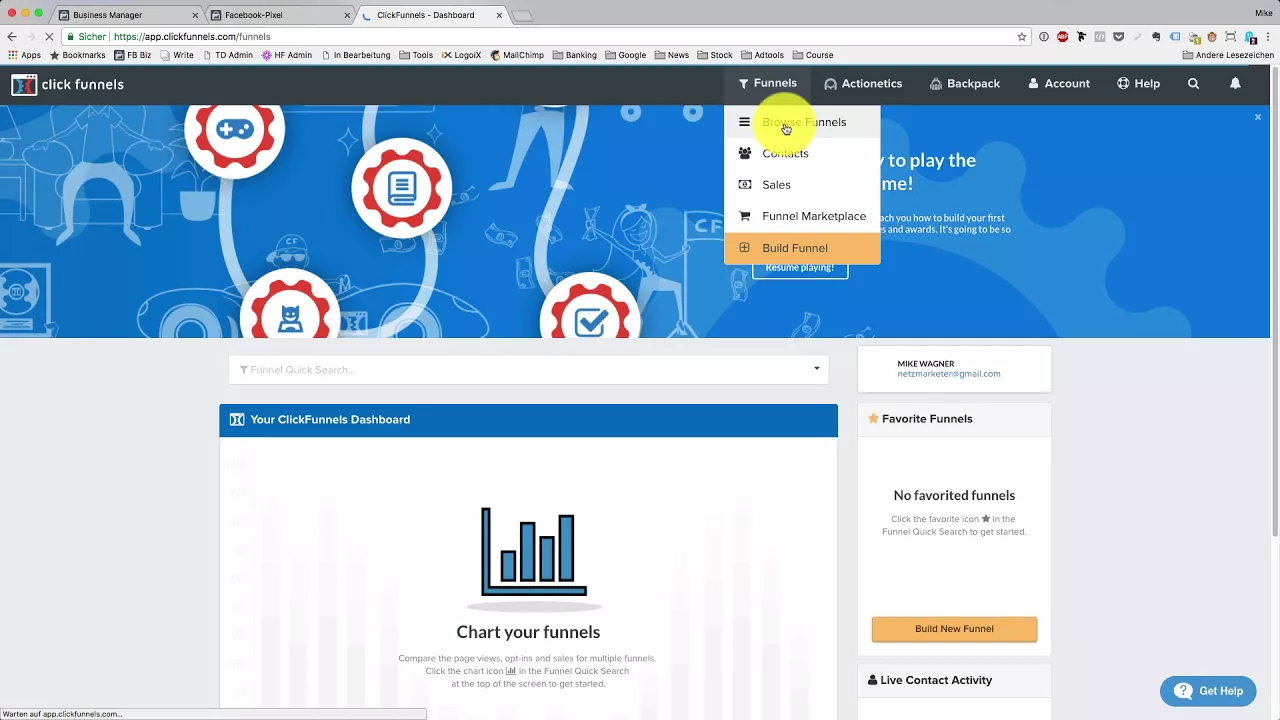Screen dimensions: 1280x720
Task: Open the Banking bookmark folder
Action: click(x=575, y=55)
